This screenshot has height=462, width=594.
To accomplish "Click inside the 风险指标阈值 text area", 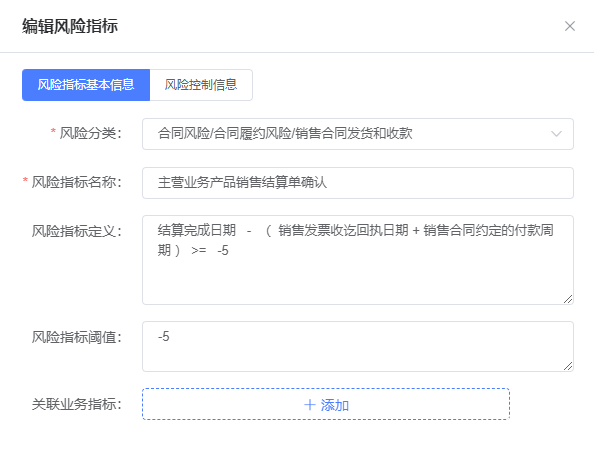I will point(358,346).
